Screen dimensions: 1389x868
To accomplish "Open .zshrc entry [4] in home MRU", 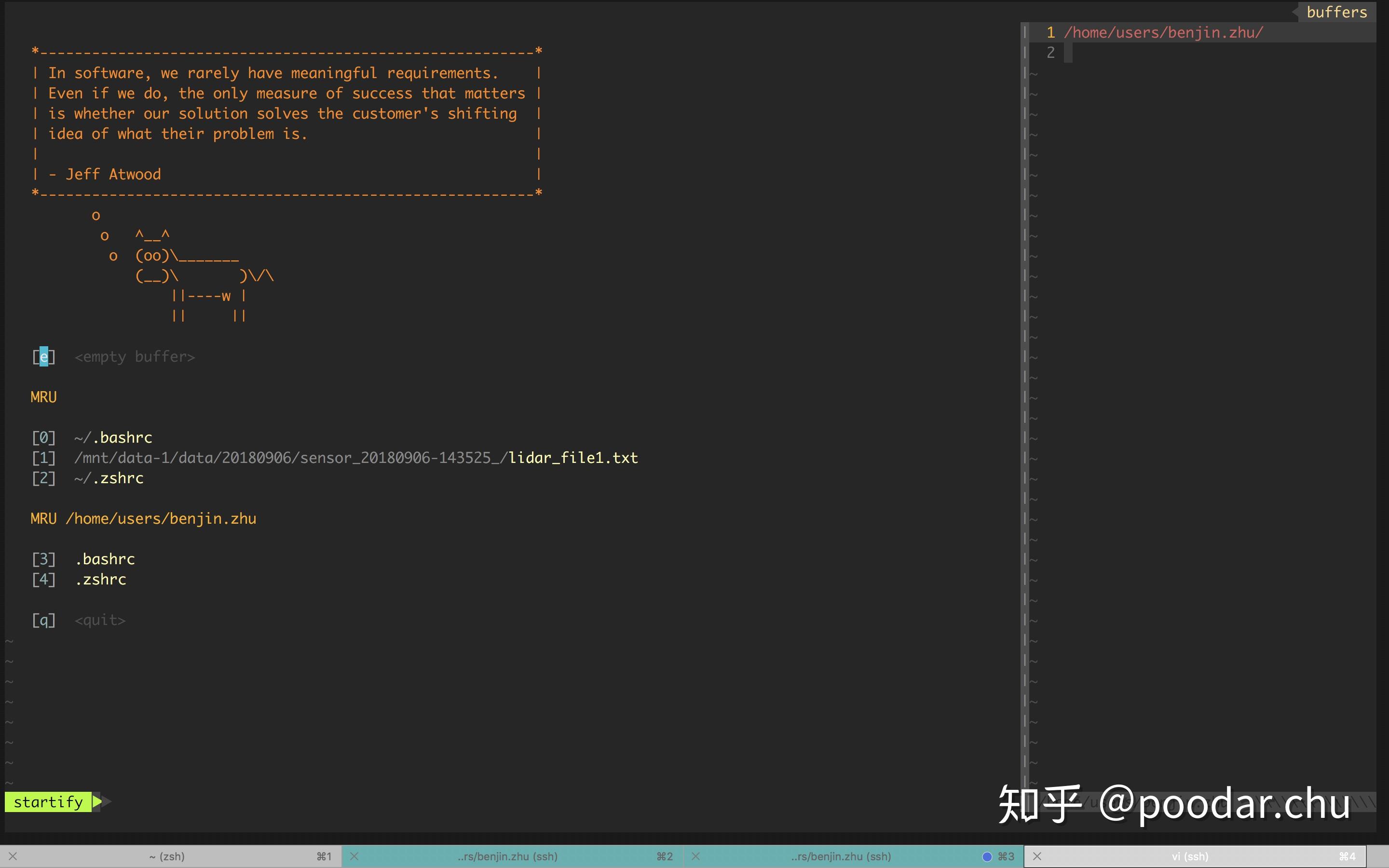I will click(x=101, y=579).
